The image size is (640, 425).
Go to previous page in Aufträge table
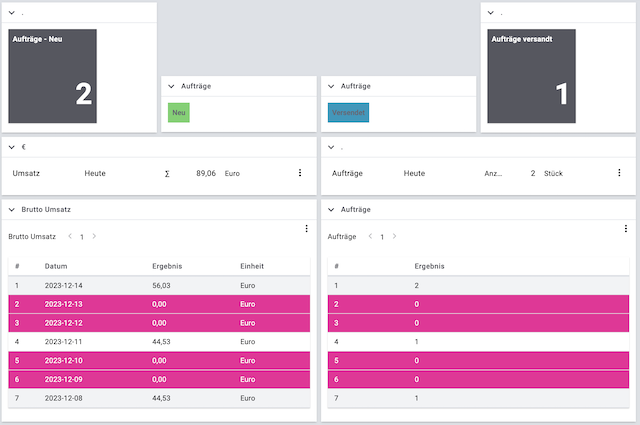[x=370, y=237]
